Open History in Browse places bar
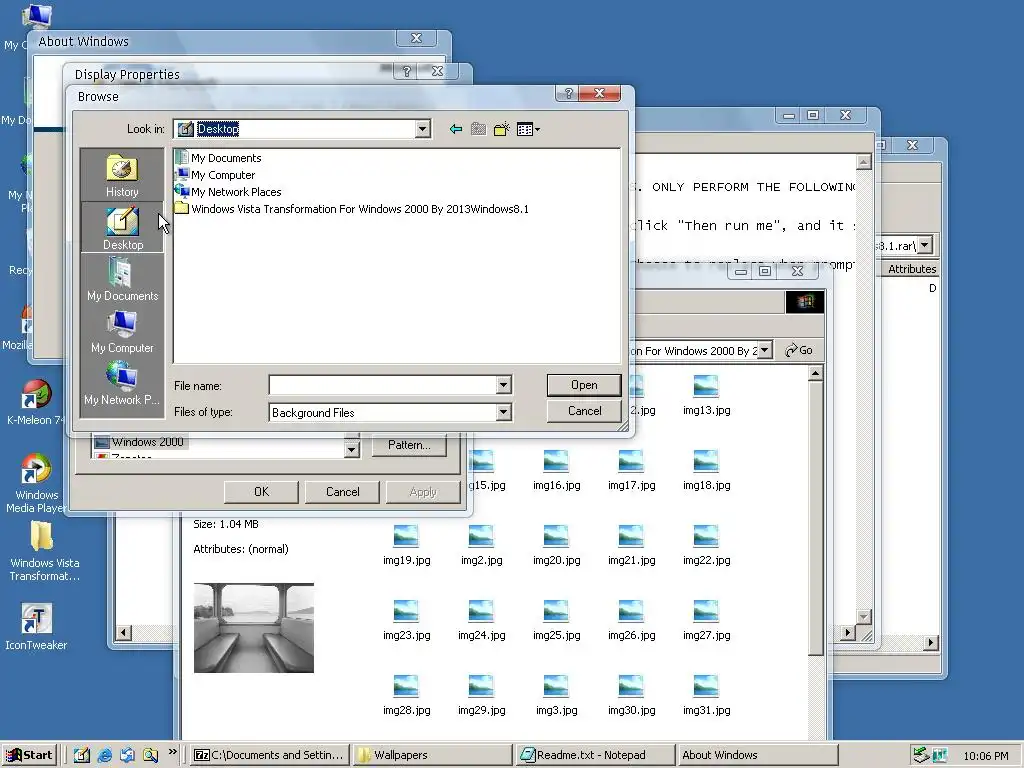The width and height of the screenshot is (1024, 768). pyautogui.click(x=122, y=175)
